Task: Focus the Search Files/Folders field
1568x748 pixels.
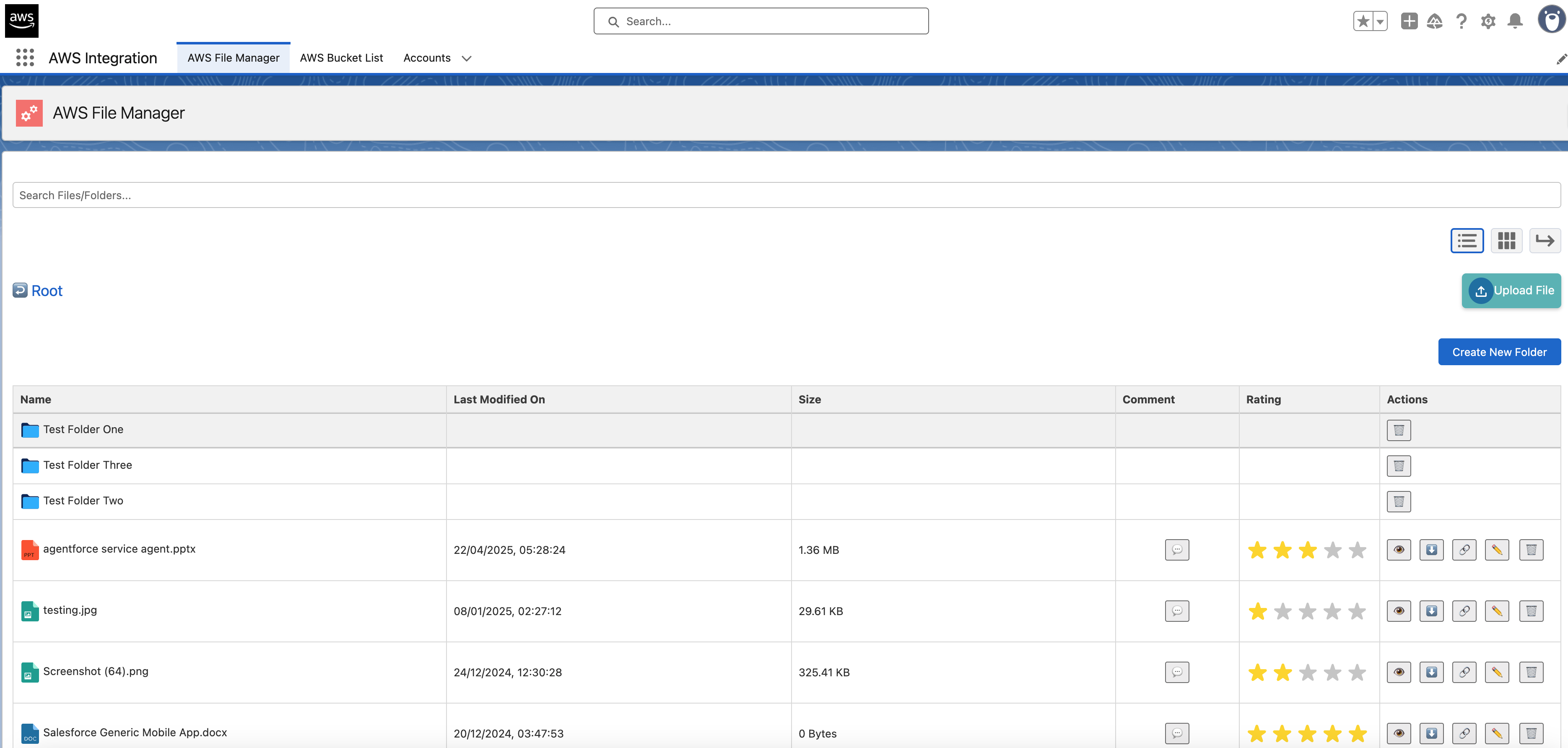Action: [x=787, y=195]
